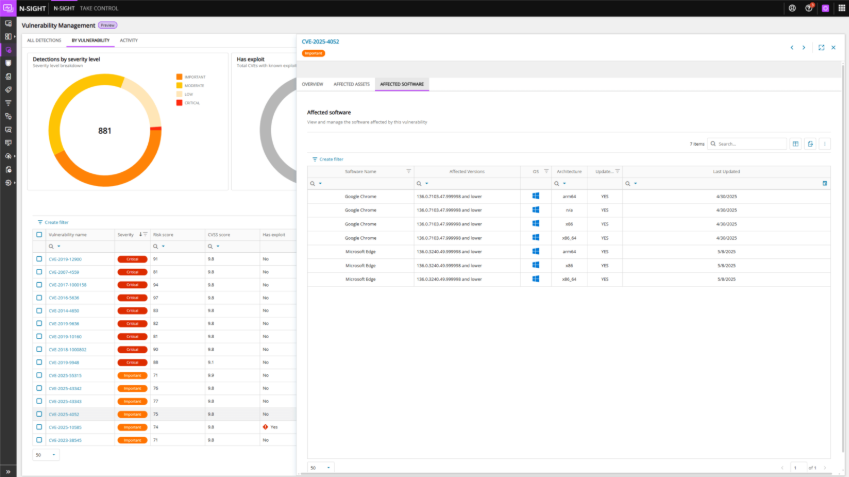Open the vulnerability list page size dropdown
Viewport: 849px width, 477px height.
tap(45, 454)
